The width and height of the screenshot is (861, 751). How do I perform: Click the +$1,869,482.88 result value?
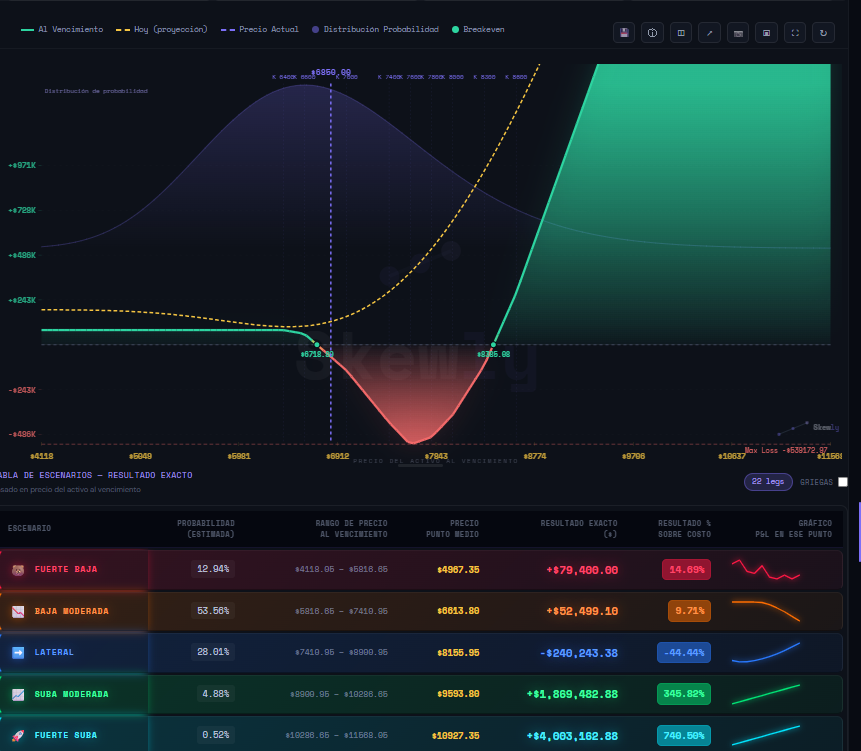(x=572, y=694)
